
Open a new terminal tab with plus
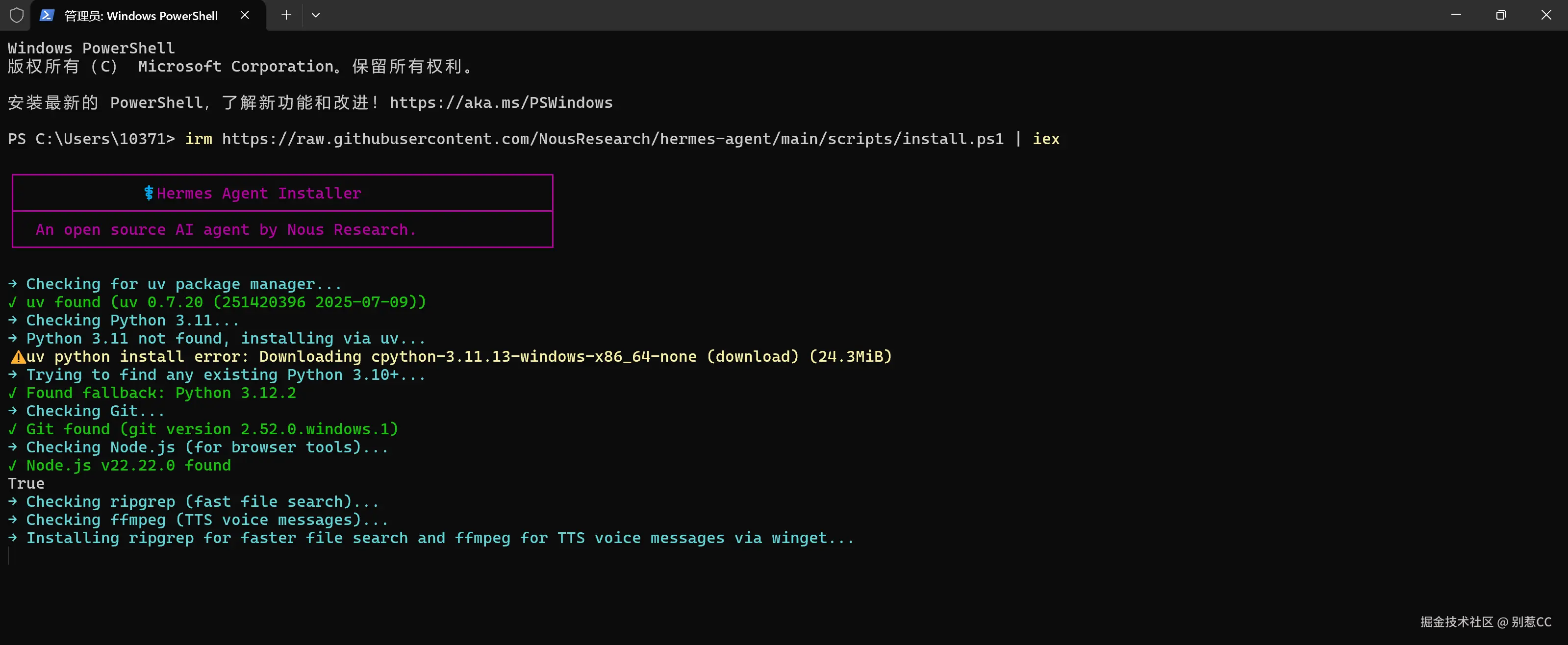[x=286, y=15]
